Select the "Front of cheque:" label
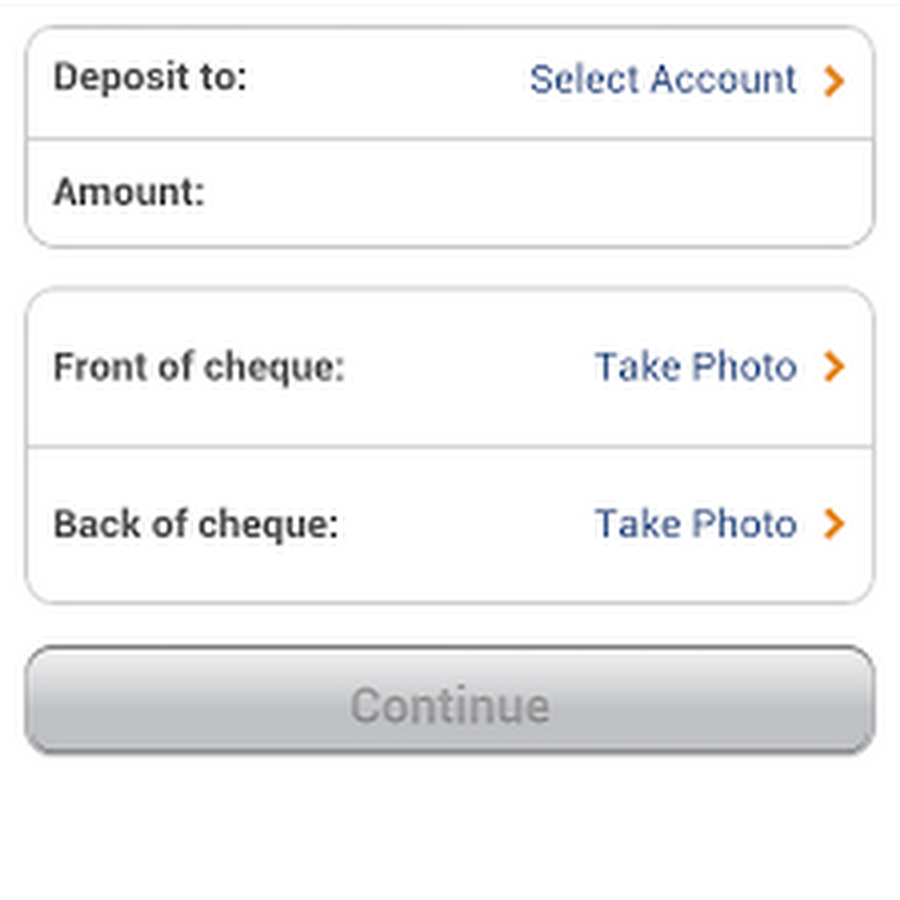 point(198,368)
